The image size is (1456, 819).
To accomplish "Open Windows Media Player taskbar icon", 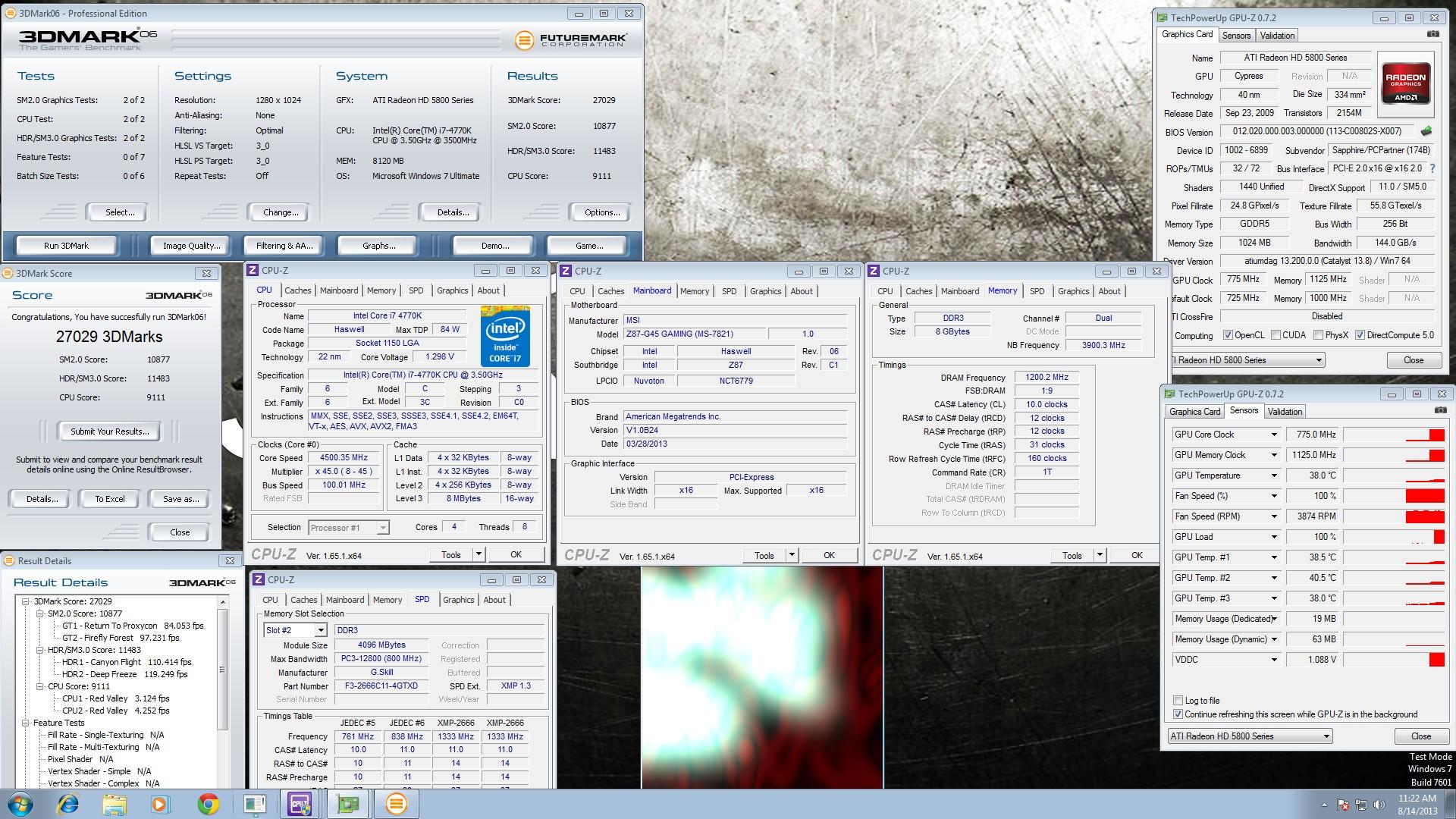I will pos(161,804).
